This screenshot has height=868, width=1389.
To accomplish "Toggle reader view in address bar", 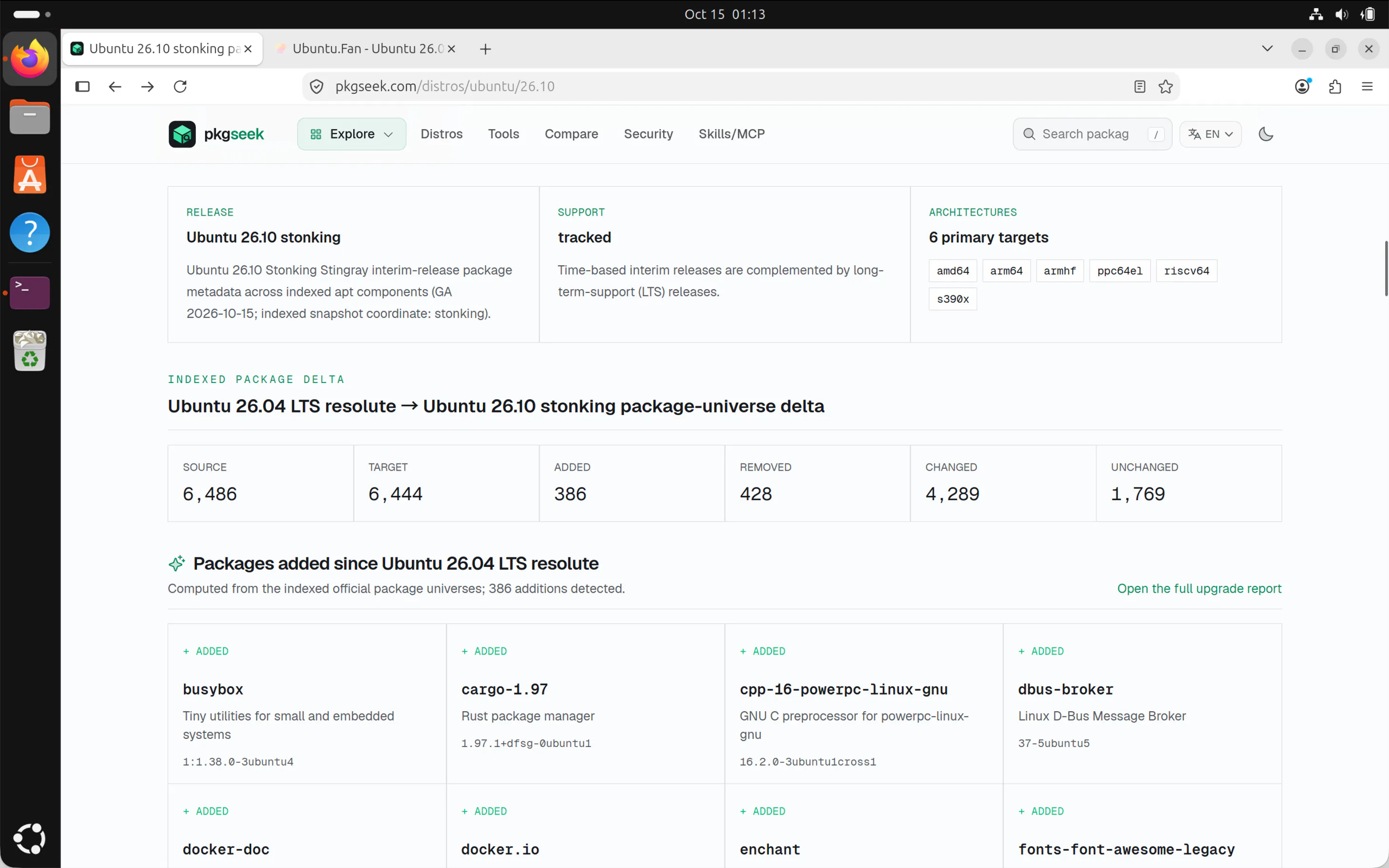I will coord(1140,87).
